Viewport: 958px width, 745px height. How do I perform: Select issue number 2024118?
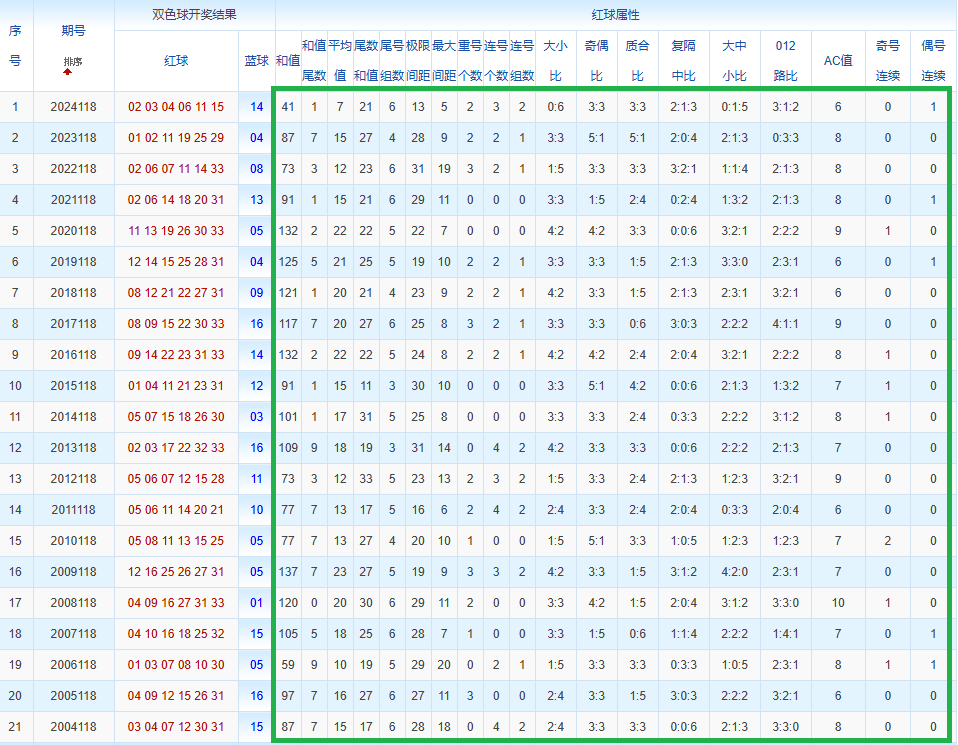tap(73, 107)
